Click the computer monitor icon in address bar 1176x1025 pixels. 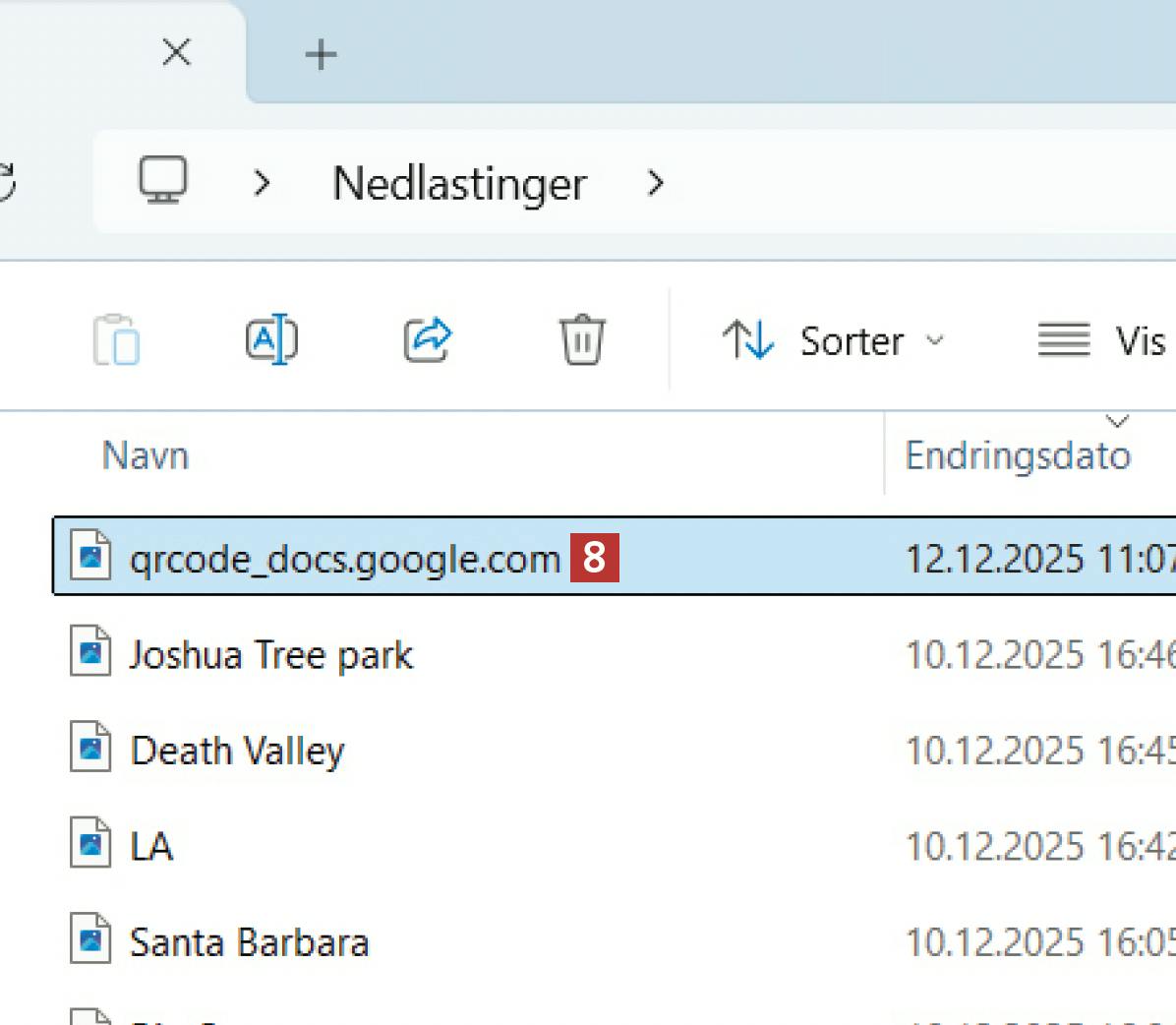point(162,182)
